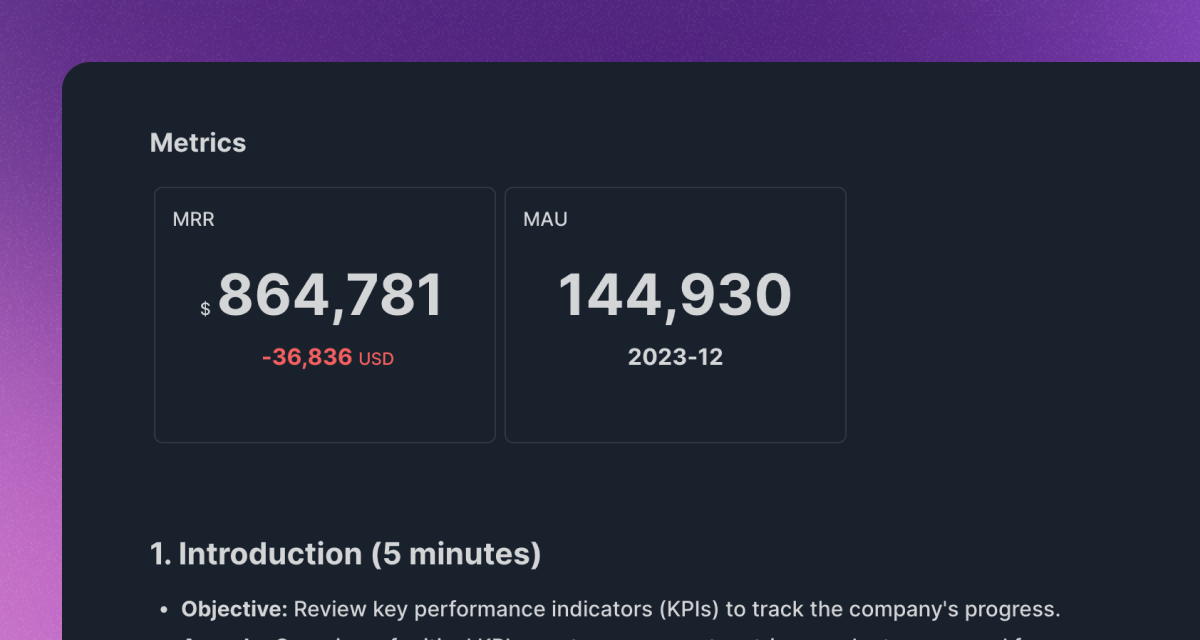Click the Metrics section heading

click(x=197, y=142)
